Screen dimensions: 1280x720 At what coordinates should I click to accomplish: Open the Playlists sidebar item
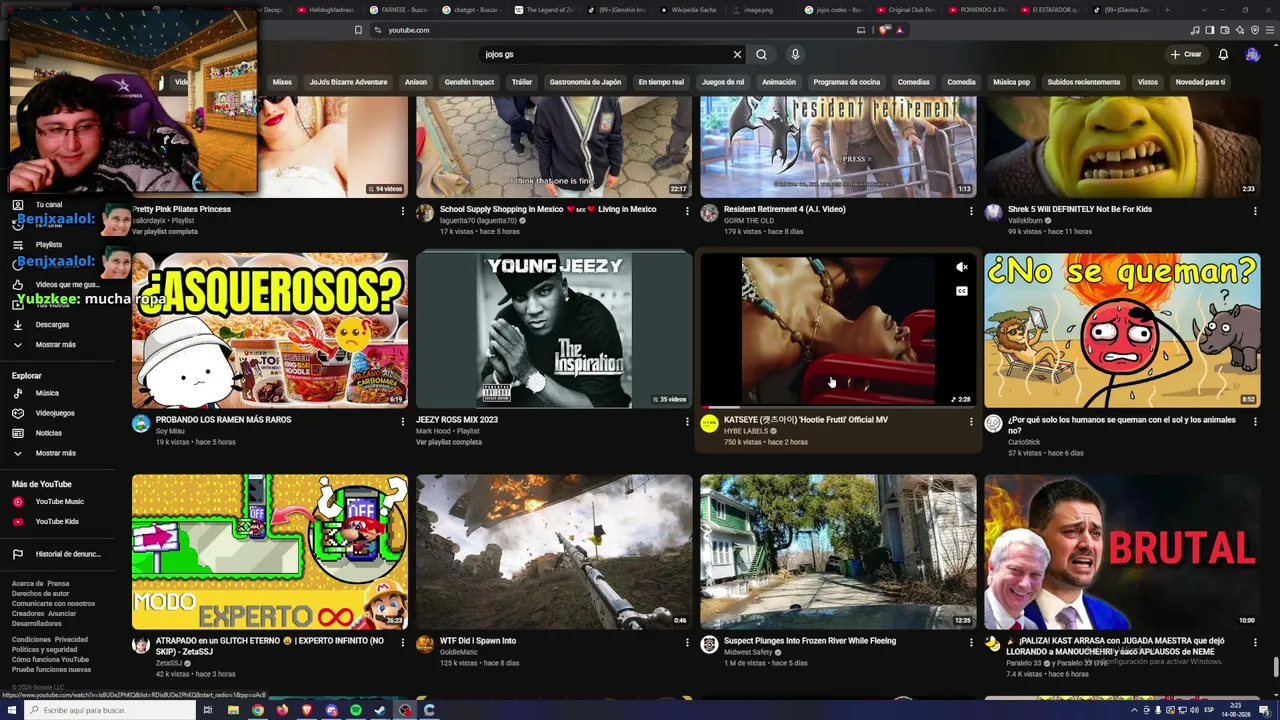pos(48,244)
